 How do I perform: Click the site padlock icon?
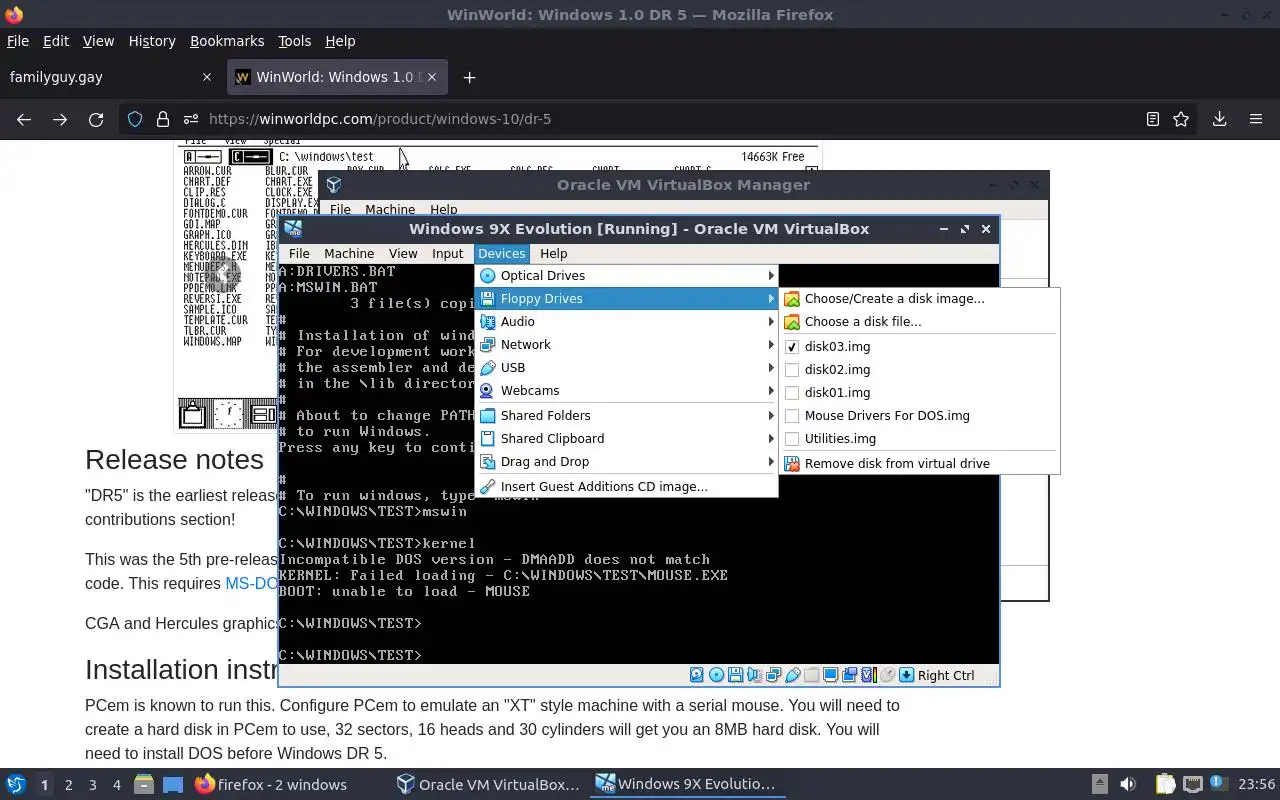[x=162, y=119]
